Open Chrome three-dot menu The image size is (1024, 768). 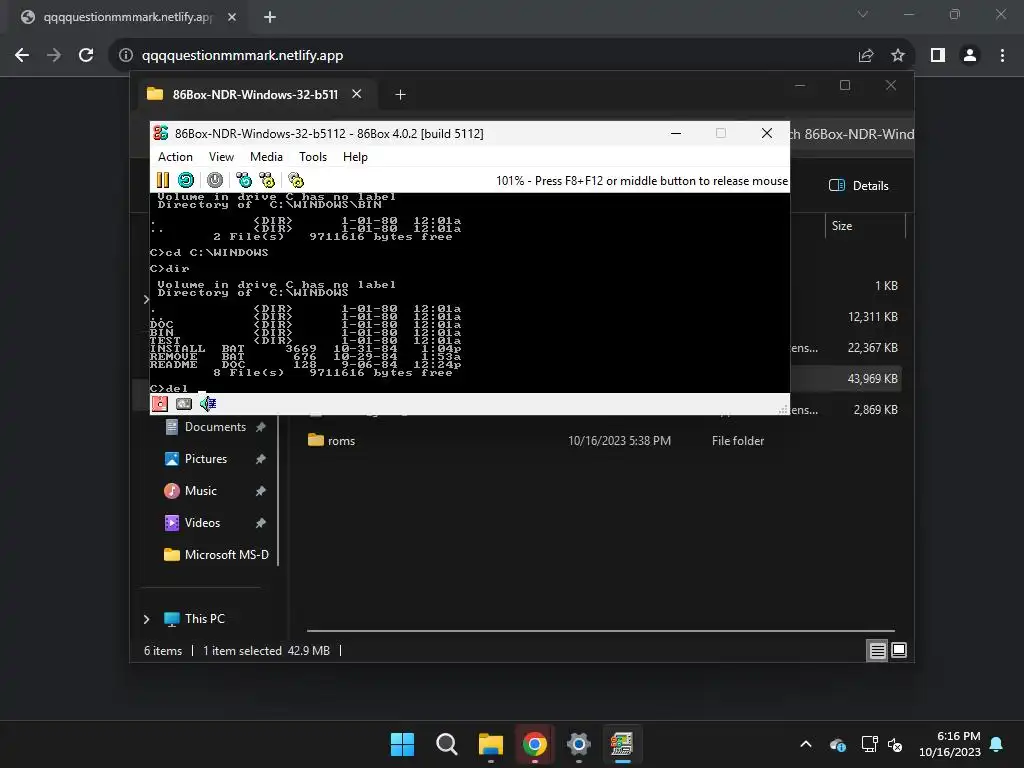coord(1002,56)
